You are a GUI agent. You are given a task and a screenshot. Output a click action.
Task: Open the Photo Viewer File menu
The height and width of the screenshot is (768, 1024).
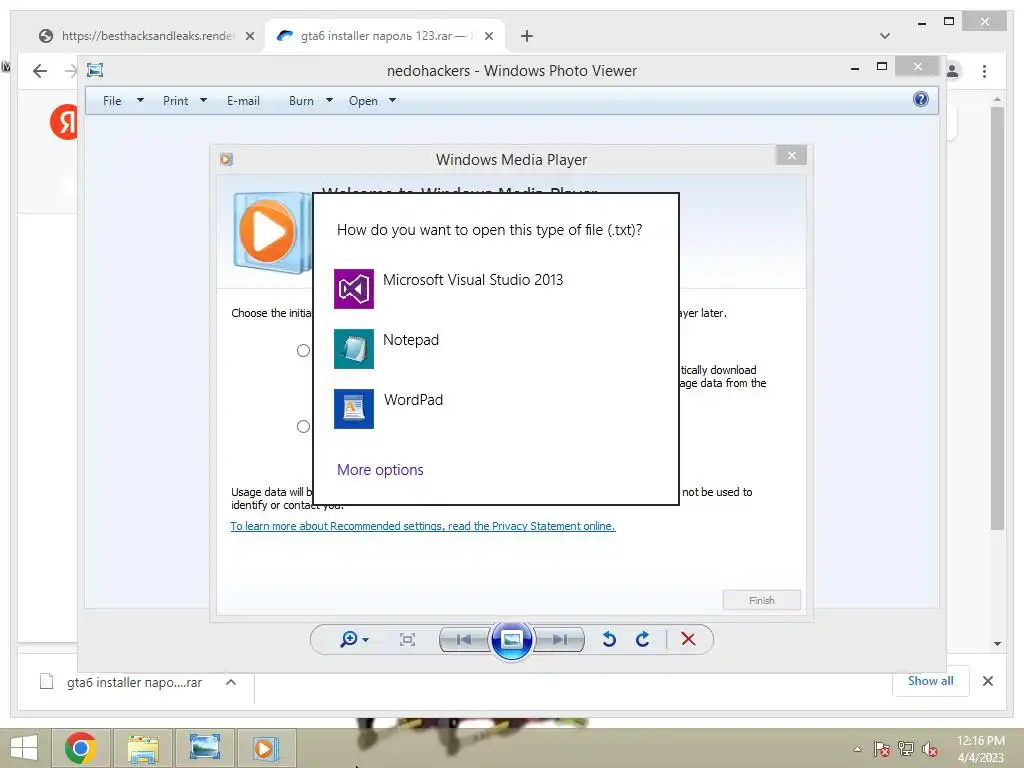click(x=112, y=101)
